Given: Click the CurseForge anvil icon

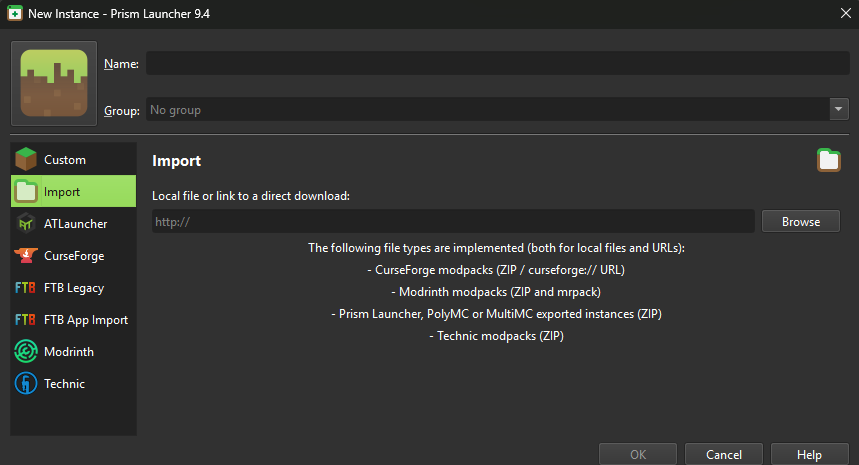Looking at the screenshot, I should pos(26,255).
